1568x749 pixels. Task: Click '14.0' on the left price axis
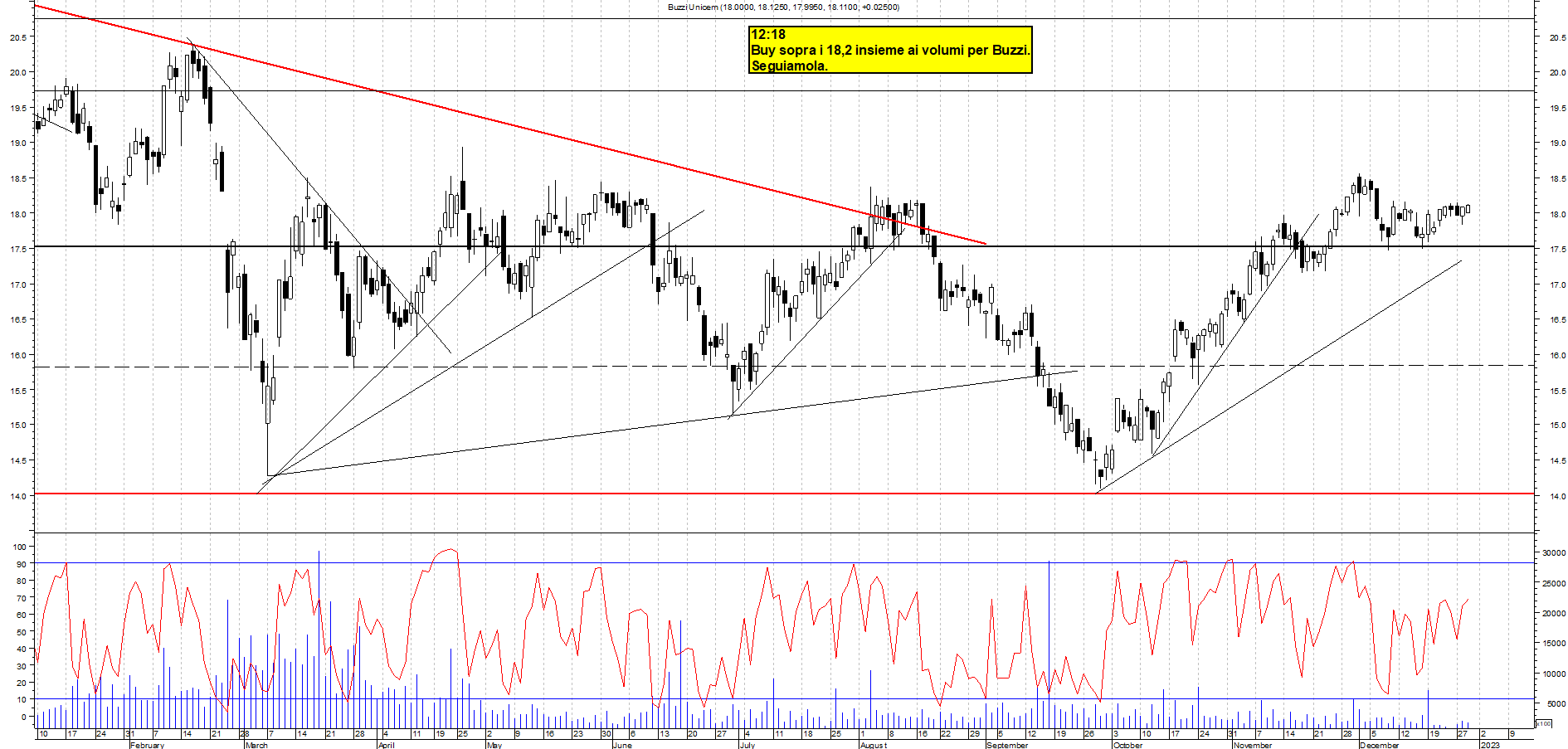coord(17,496)
